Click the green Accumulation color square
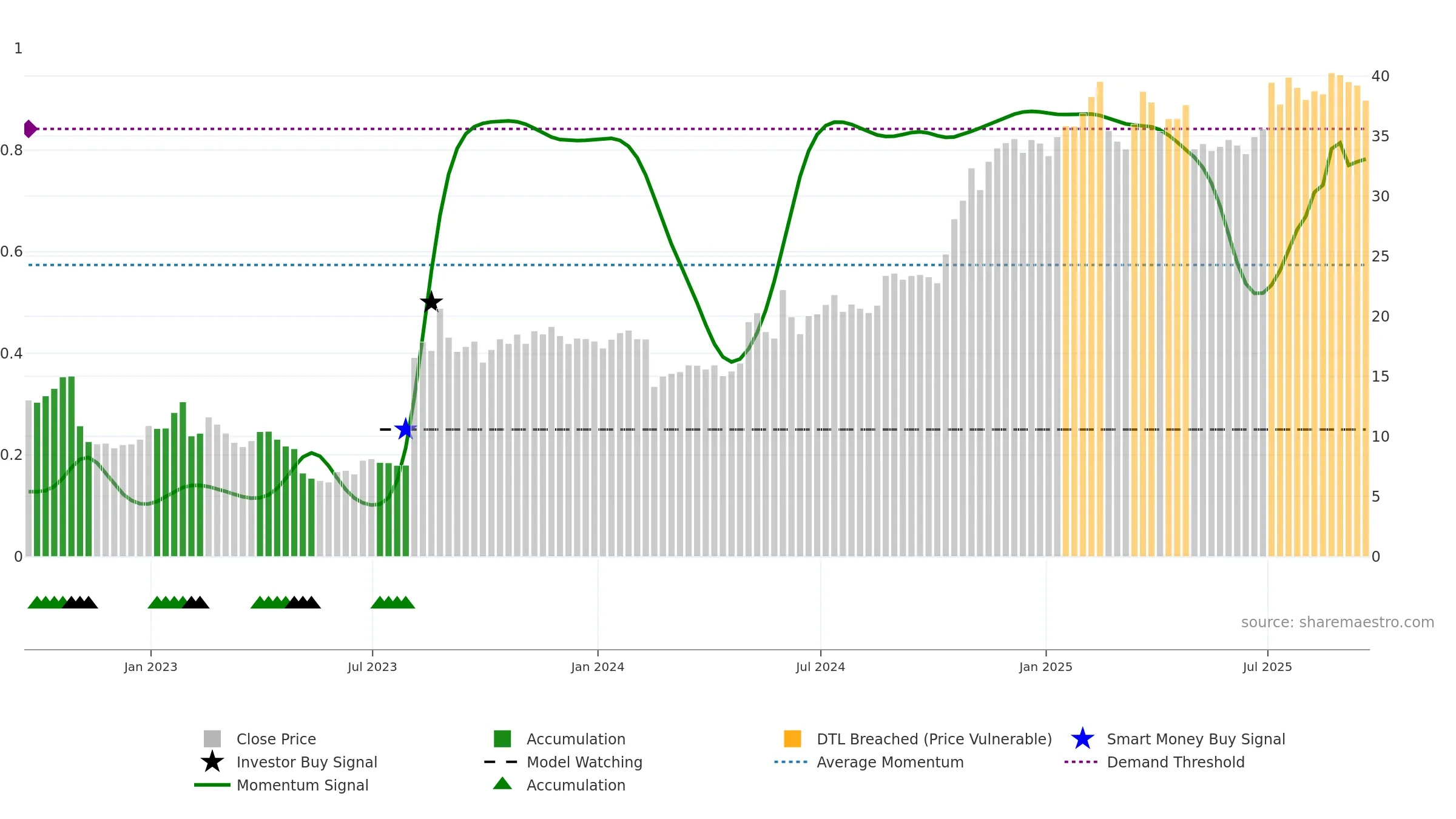 (x=502, y=739)
